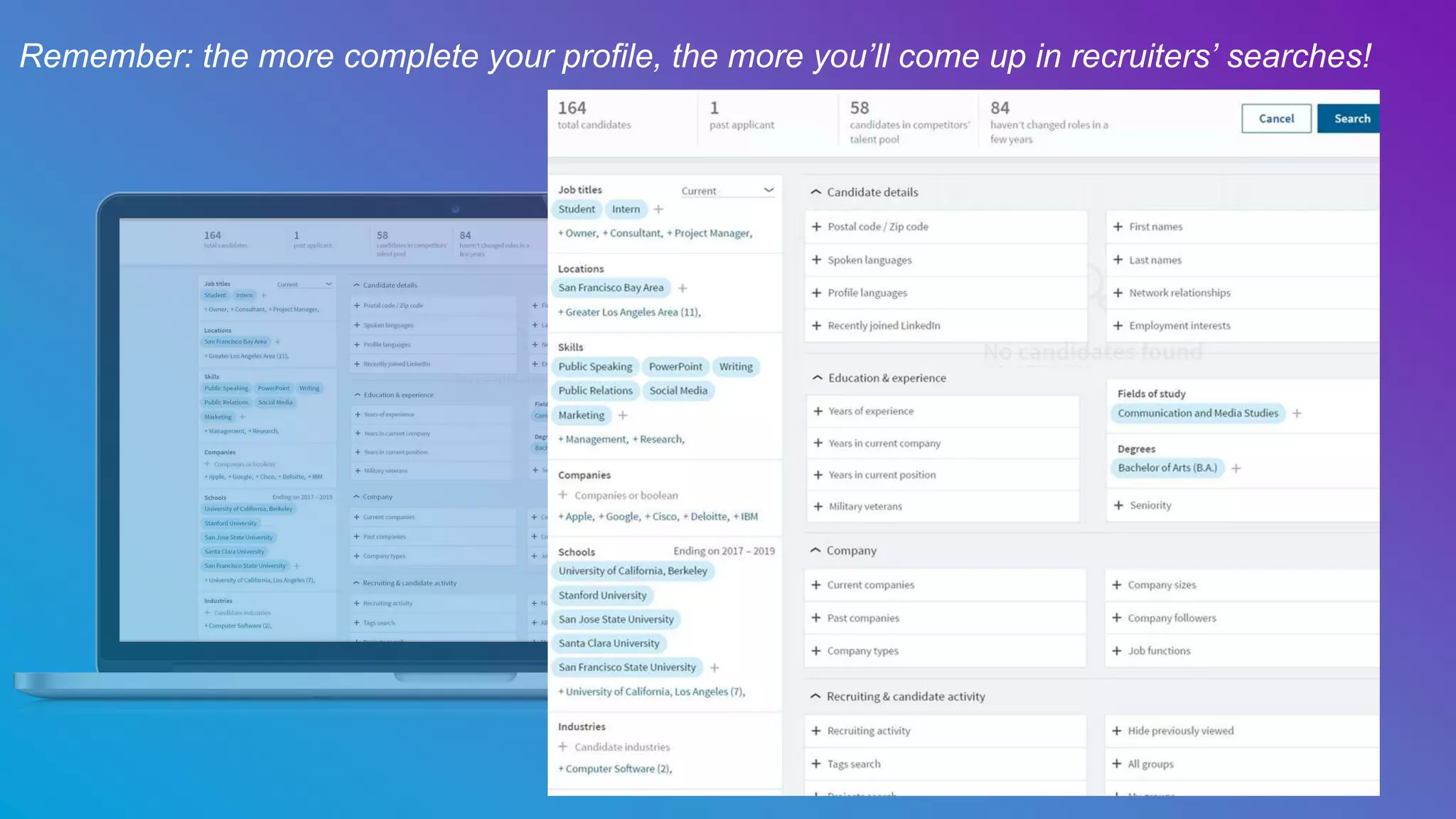1456x819 pixels.
Task: Collapse the Company section
Action: pyautogui.click(x=815, y=551)
